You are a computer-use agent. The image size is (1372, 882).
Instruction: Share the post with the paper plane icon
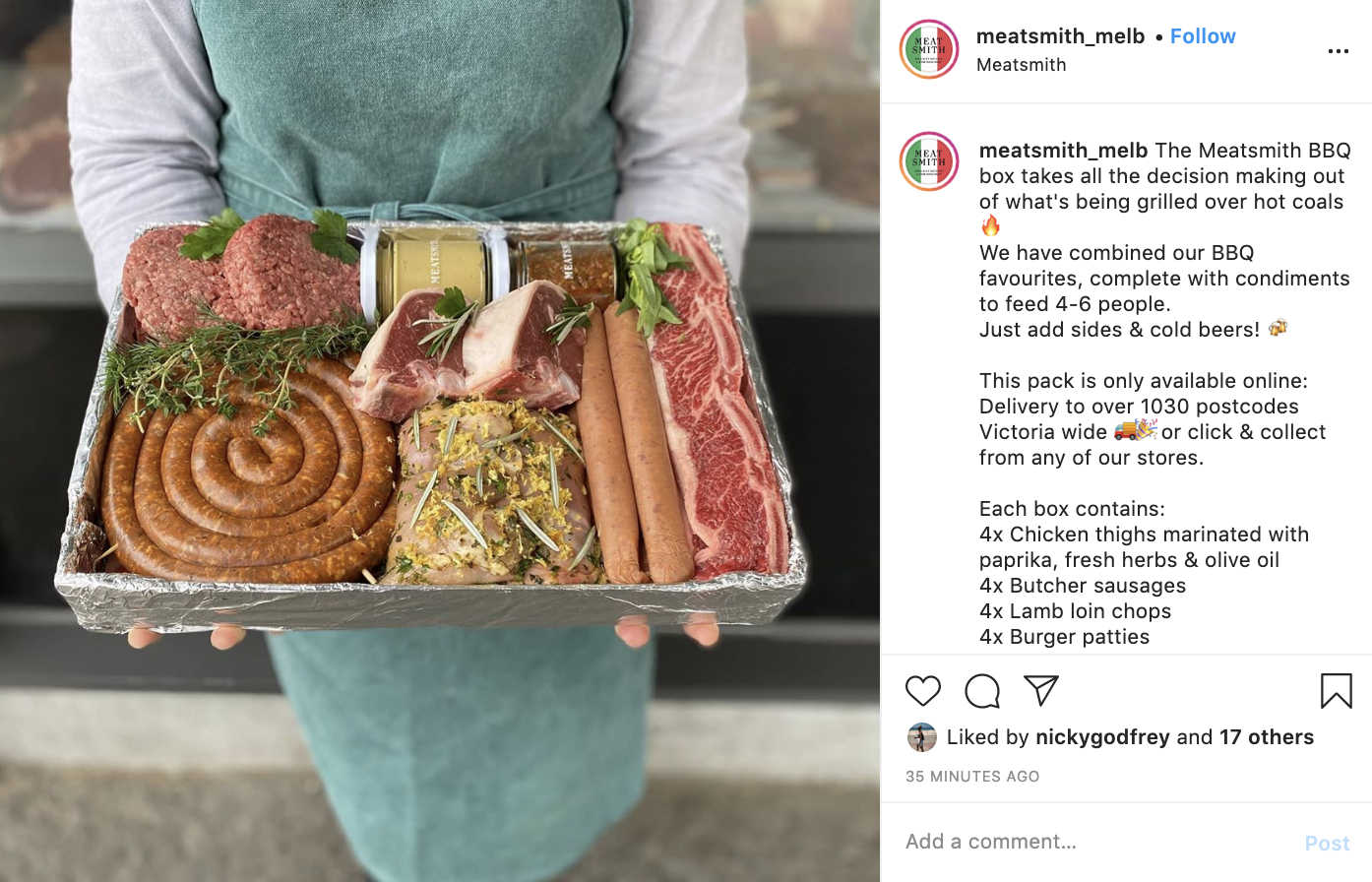pos(1040,690)
